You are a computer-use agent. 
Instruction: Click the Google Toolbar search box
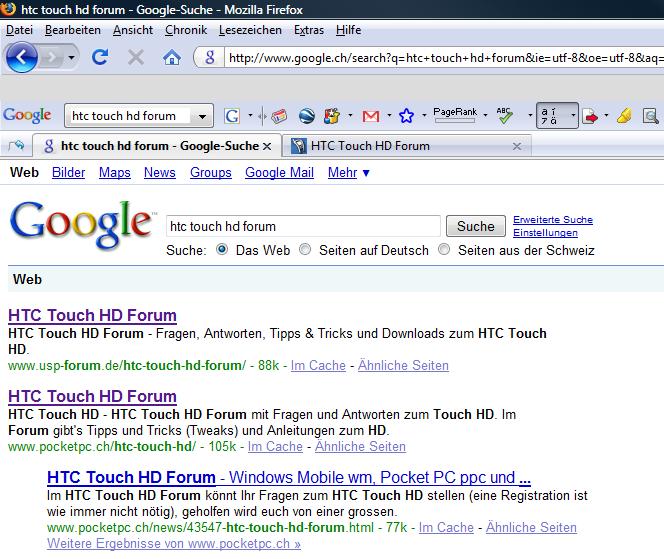coord(130,116)
